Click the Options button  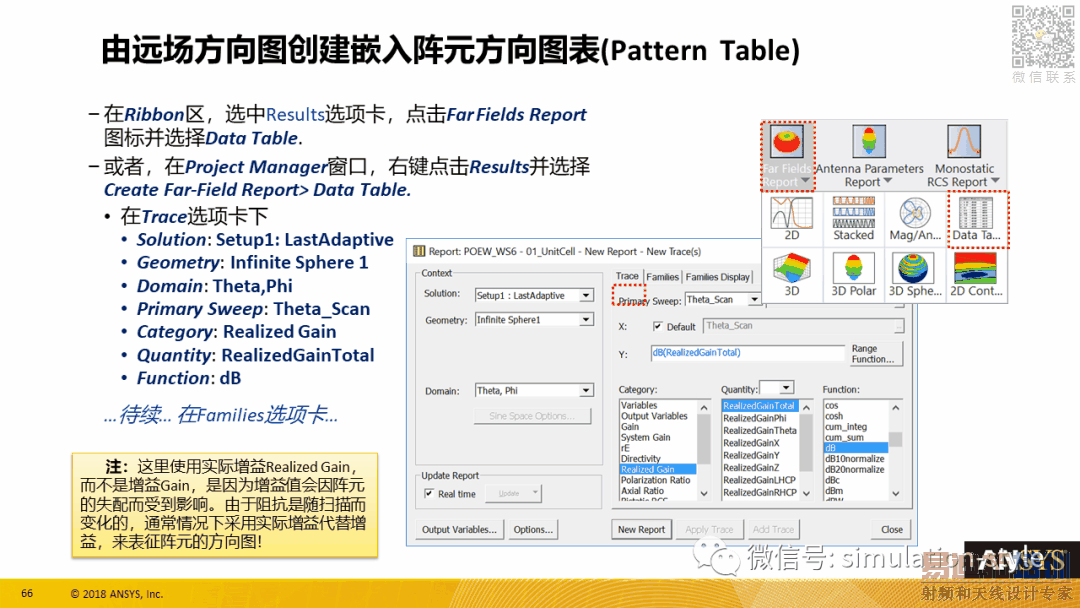tap(532, 530)
